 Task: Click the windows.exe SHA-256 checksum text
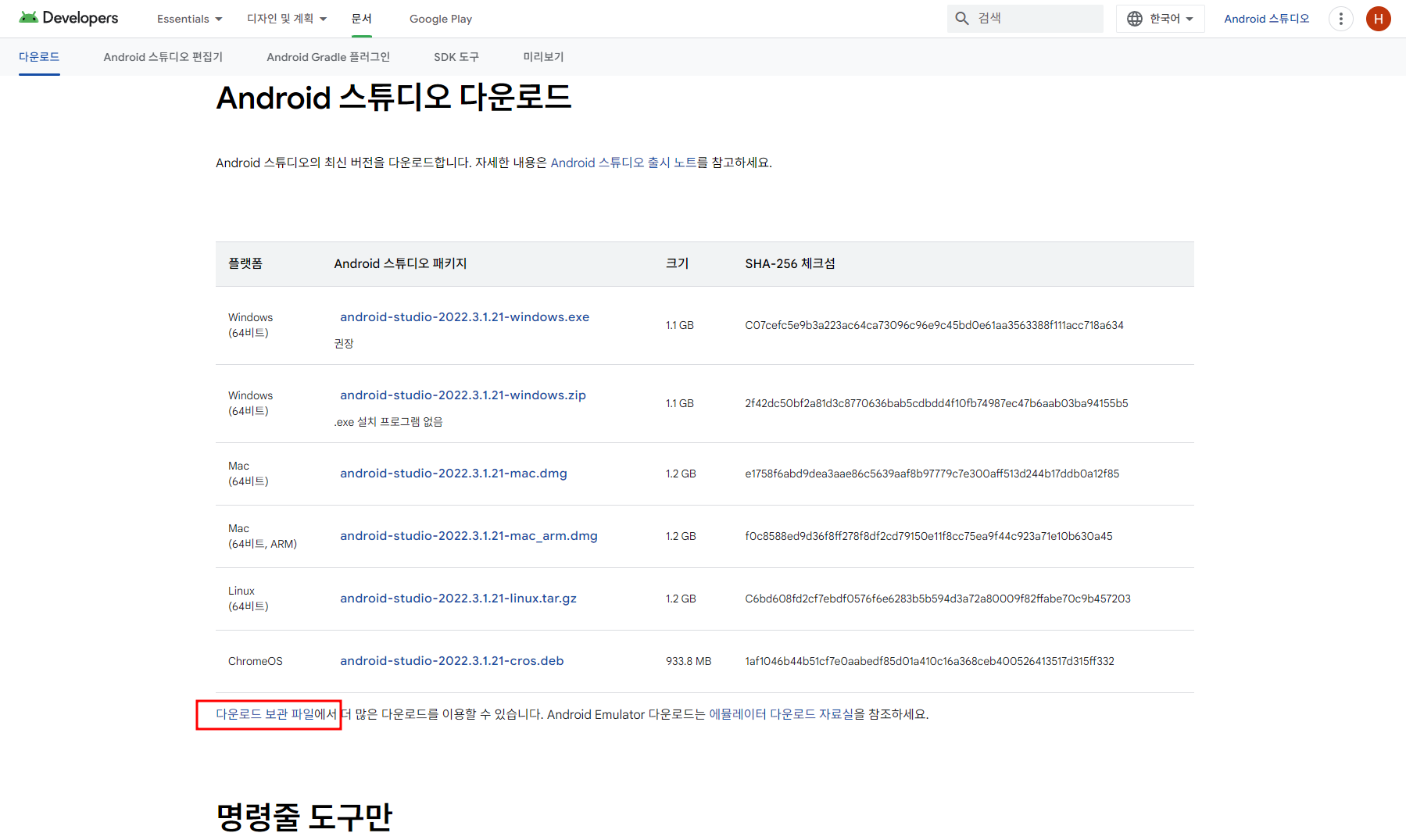pos(934,325)
